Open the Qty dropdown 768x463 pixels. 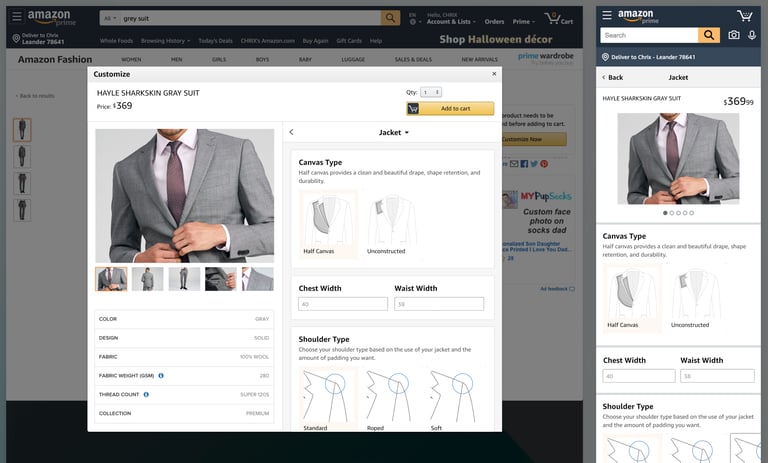click(431, 92)
